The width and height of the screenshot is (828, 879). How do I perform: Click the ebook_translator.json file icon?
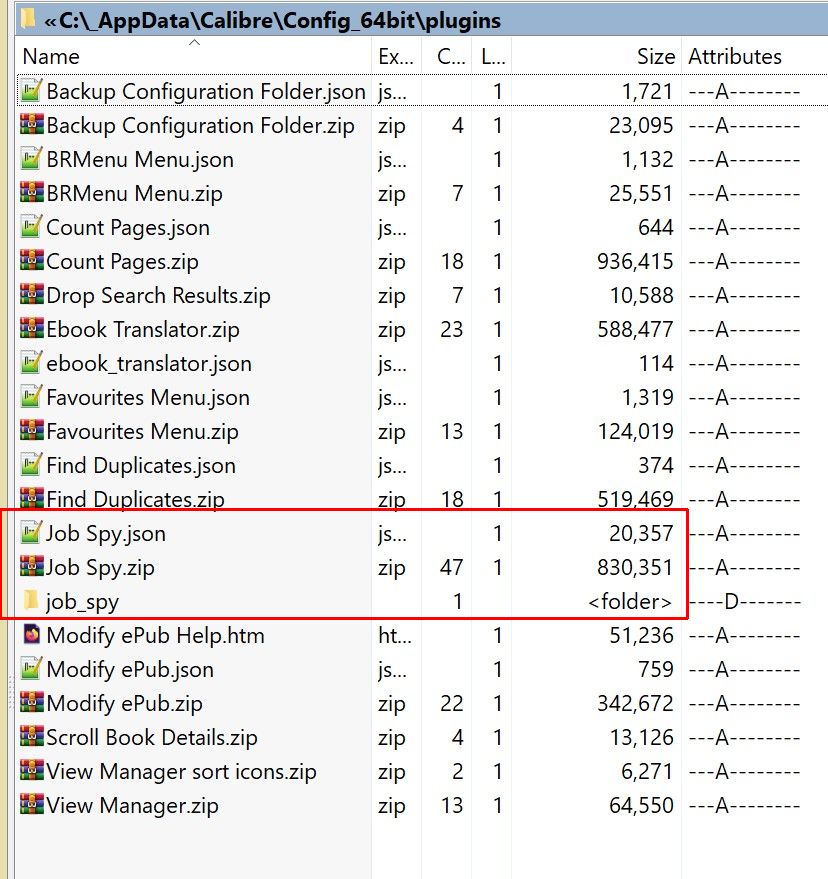point(31,363)
